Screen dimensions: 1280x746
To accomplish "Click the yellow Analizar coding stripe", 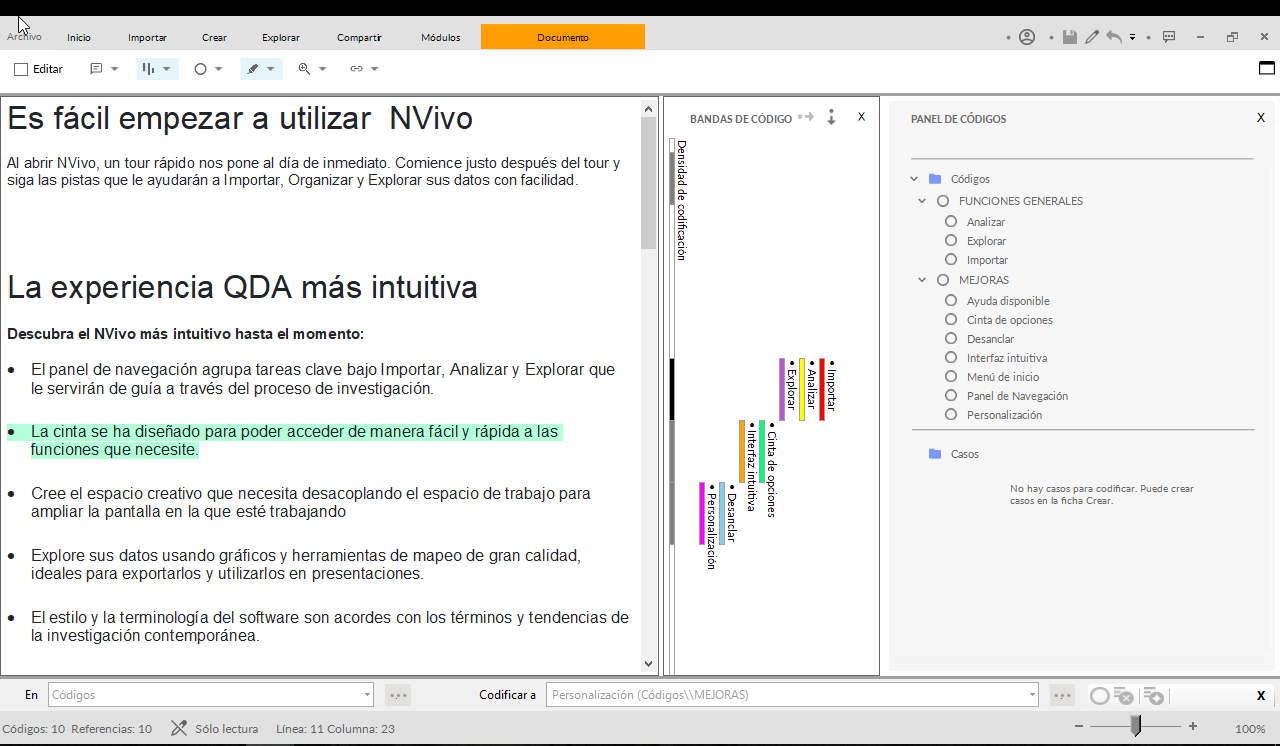I will [802, 389].
